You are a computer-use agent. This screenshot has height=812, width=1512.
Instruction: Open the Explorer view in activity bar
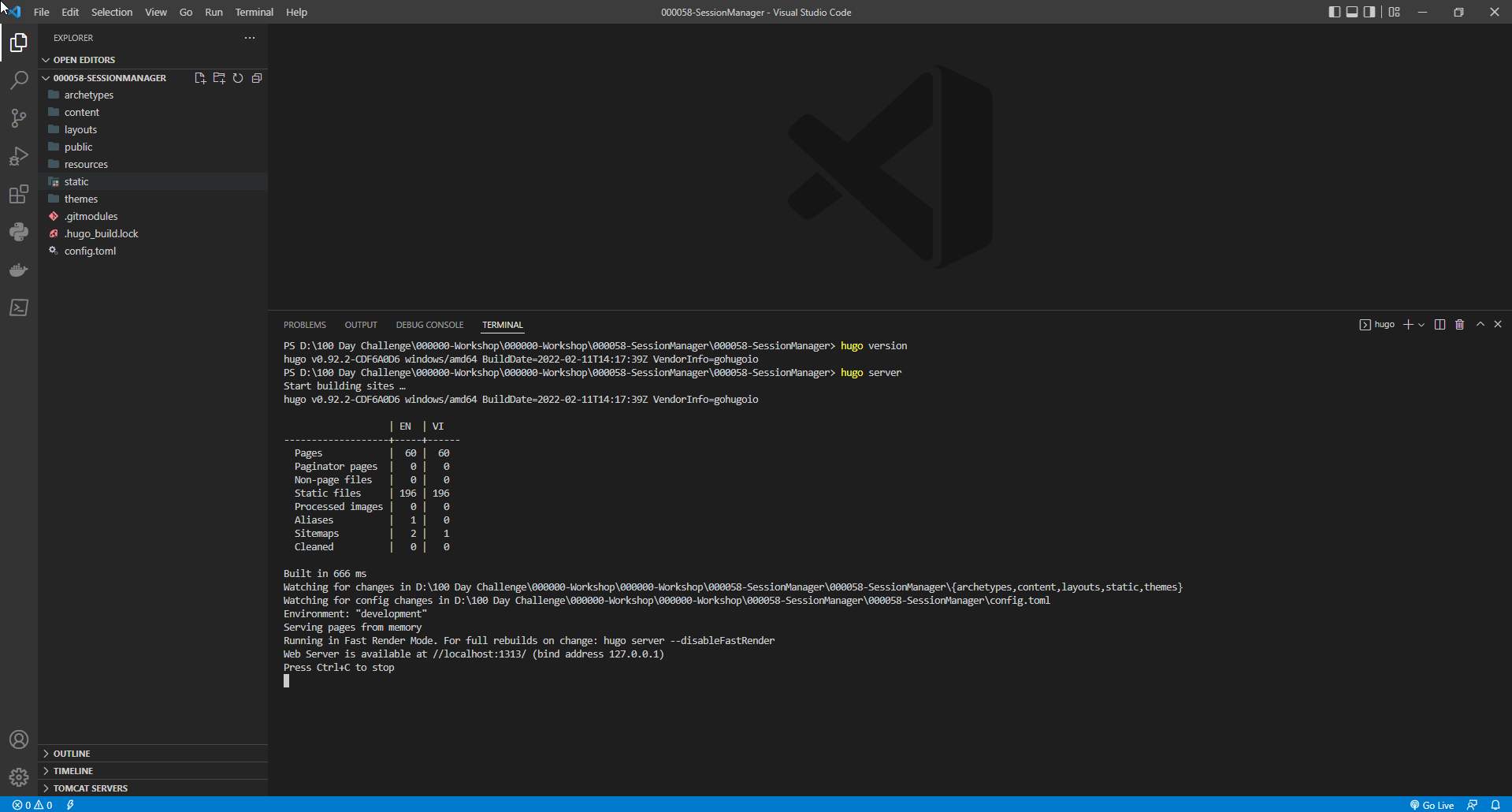[19, 43]
